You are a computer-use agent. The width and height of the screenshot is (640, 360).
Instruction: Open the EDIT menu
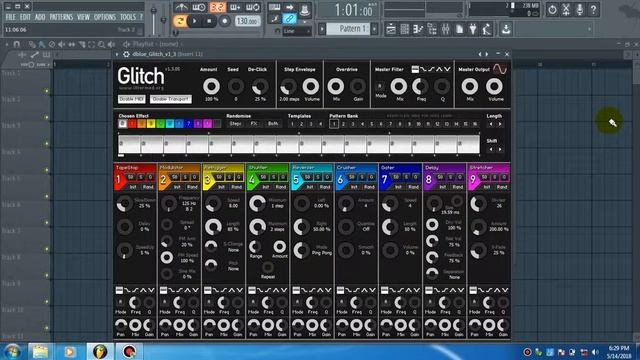click(x=25, y=17)
